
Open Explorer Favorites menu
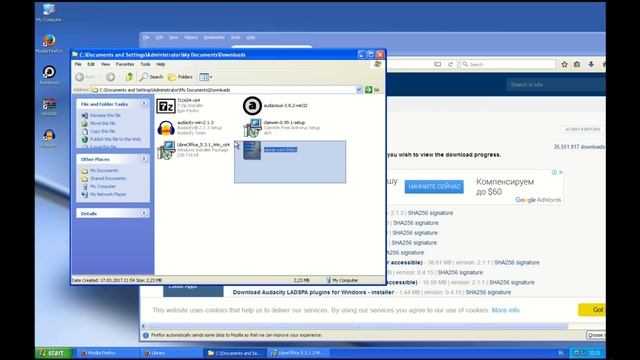coord(125,64)
